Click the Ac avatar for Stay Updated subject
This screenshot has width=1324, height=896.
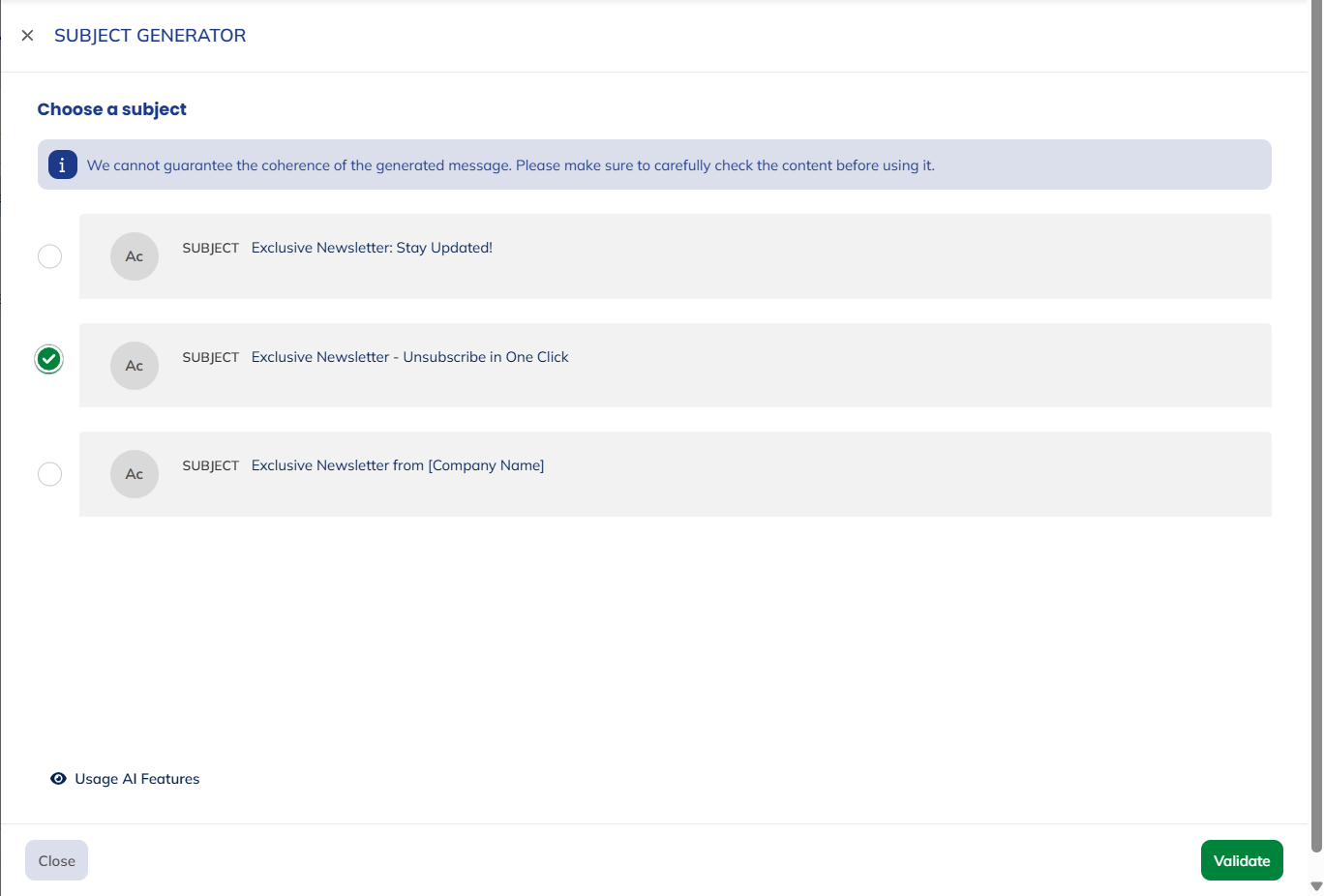pyautogui.click(x=135, y=256)
